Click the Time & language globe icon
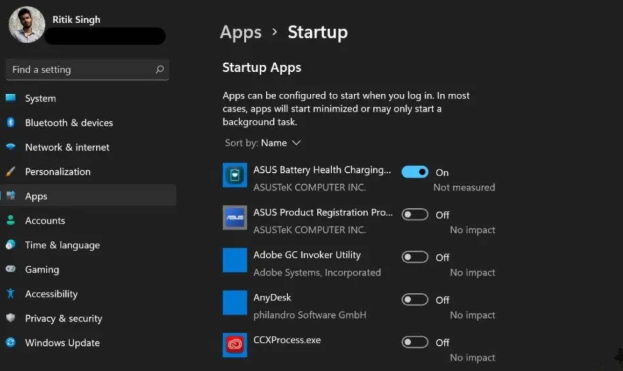The height and width of the screenshot is (371, 623). (x=11, y=245)
